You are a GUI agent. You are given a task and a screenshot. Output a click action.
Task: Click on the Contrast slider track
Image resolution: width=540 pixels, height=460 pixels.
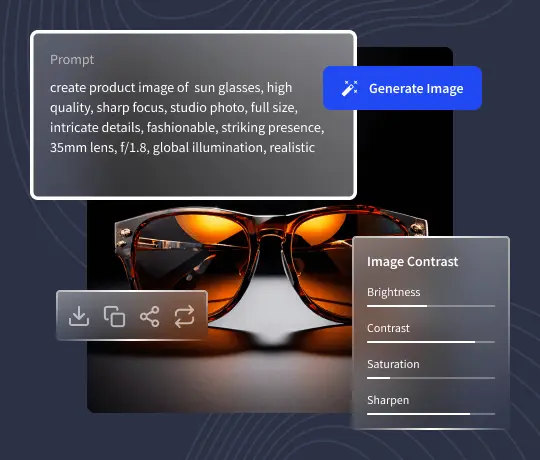[431, 342]
